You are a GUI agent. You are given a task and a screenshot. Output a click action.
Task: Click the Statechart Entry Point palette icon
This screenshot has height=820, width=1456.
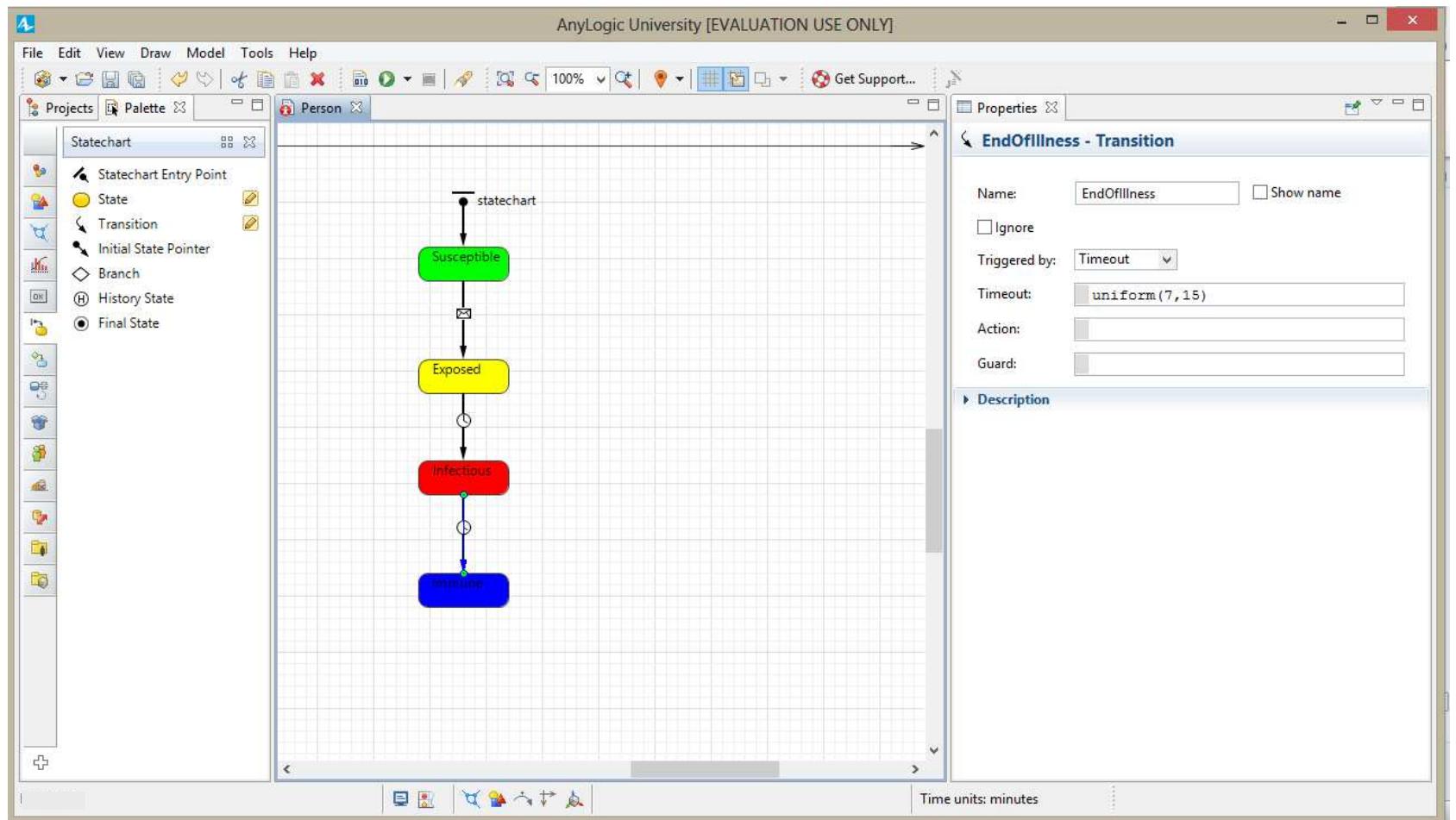pos(81,174)
